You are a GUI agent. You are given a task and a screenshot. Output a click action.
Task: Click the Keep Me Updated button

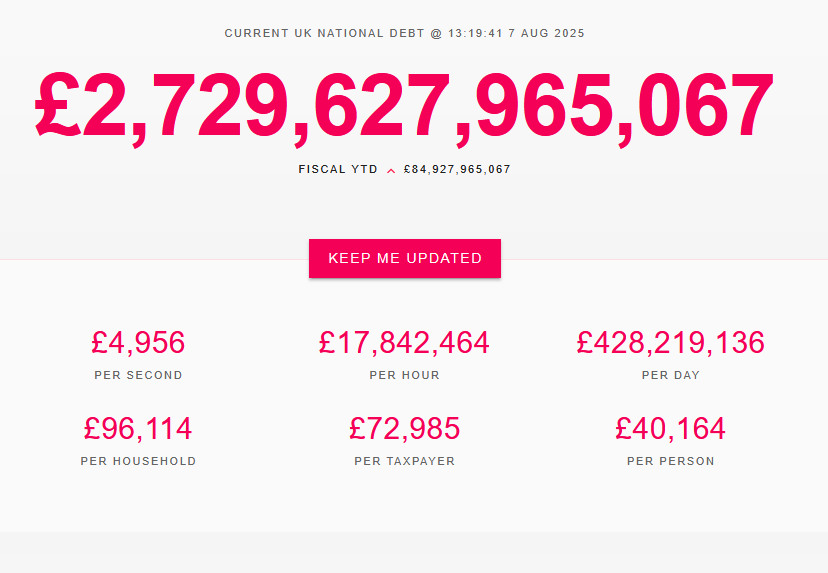pos(404,258)
